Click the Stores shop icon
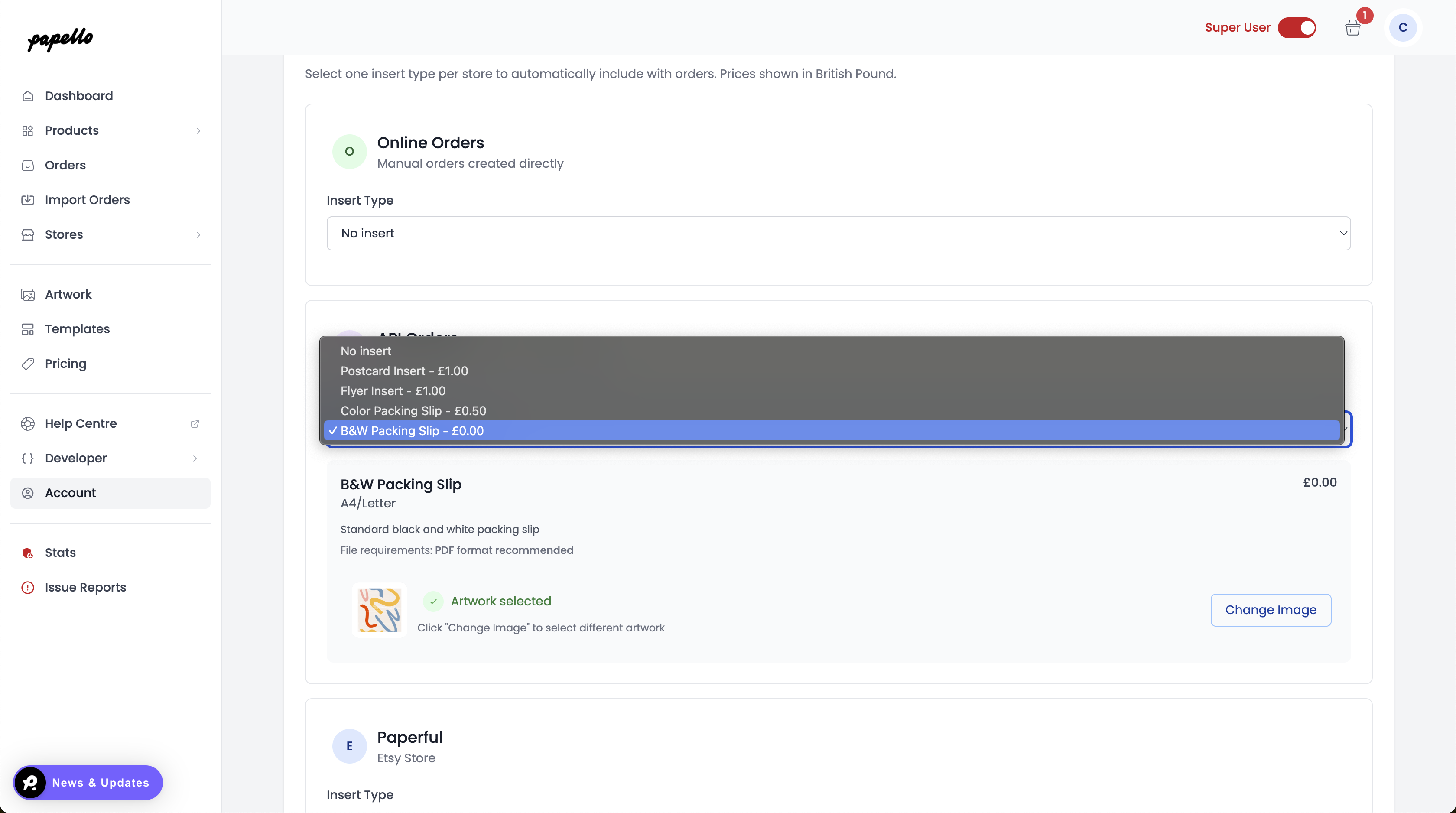The image size is (1456, 813). [28, 234]
